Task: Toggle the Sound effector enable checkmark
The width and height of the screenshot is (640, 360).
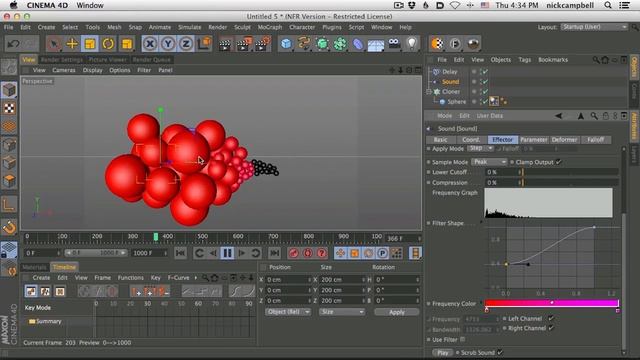Action: [485, 82]
